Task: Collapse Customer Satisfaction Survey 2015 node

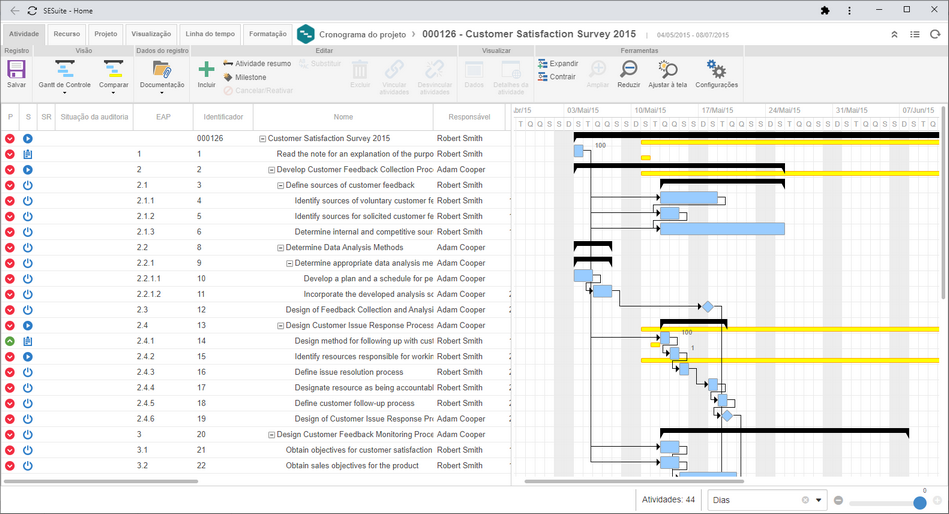Action: point(263,139)
